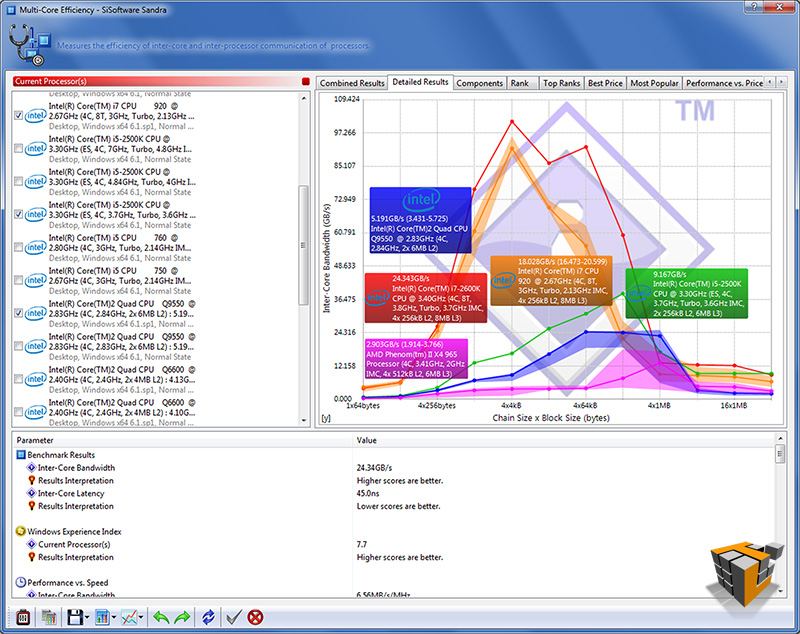Click the orange Core i7 920 legend box
The width and height of the screenshot is (800, 634).
tap(551, 281)
